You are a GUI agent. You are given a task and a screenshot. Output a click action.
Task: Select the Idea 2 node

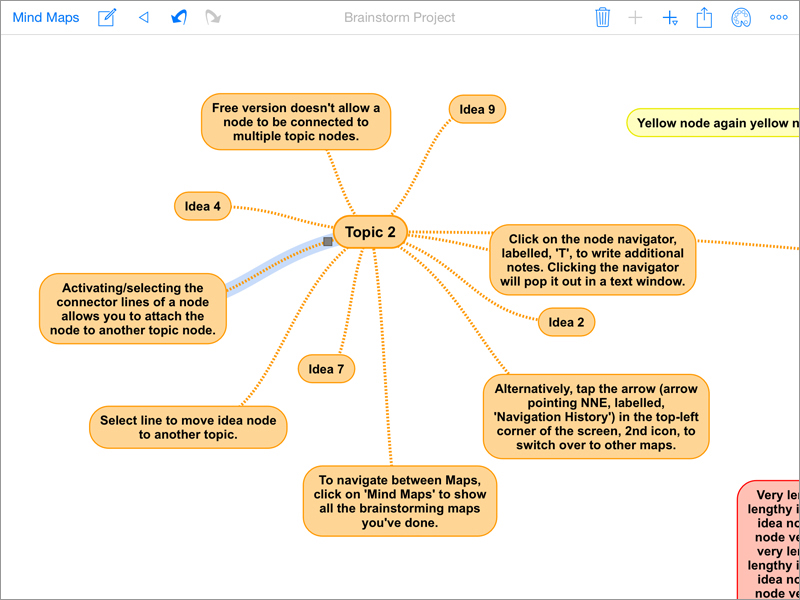click(x=566, y=322)
